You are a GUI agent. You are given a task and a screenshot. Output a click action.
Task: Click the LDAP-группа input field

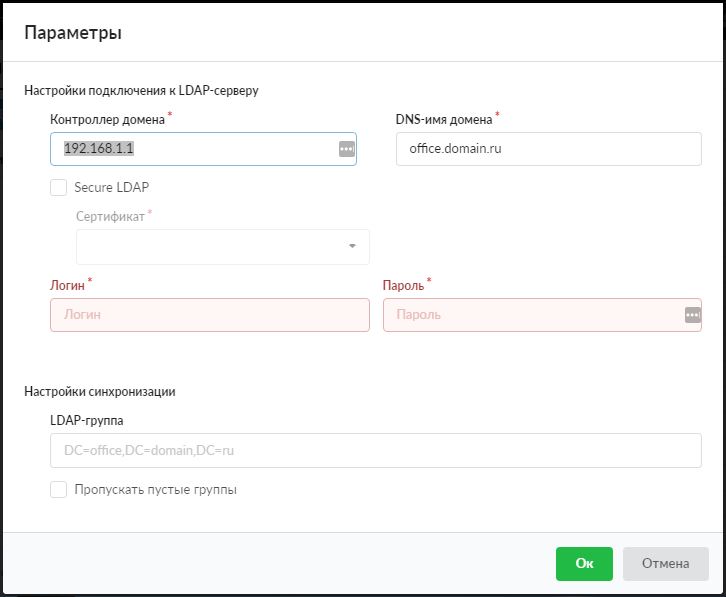click(375, 451)
